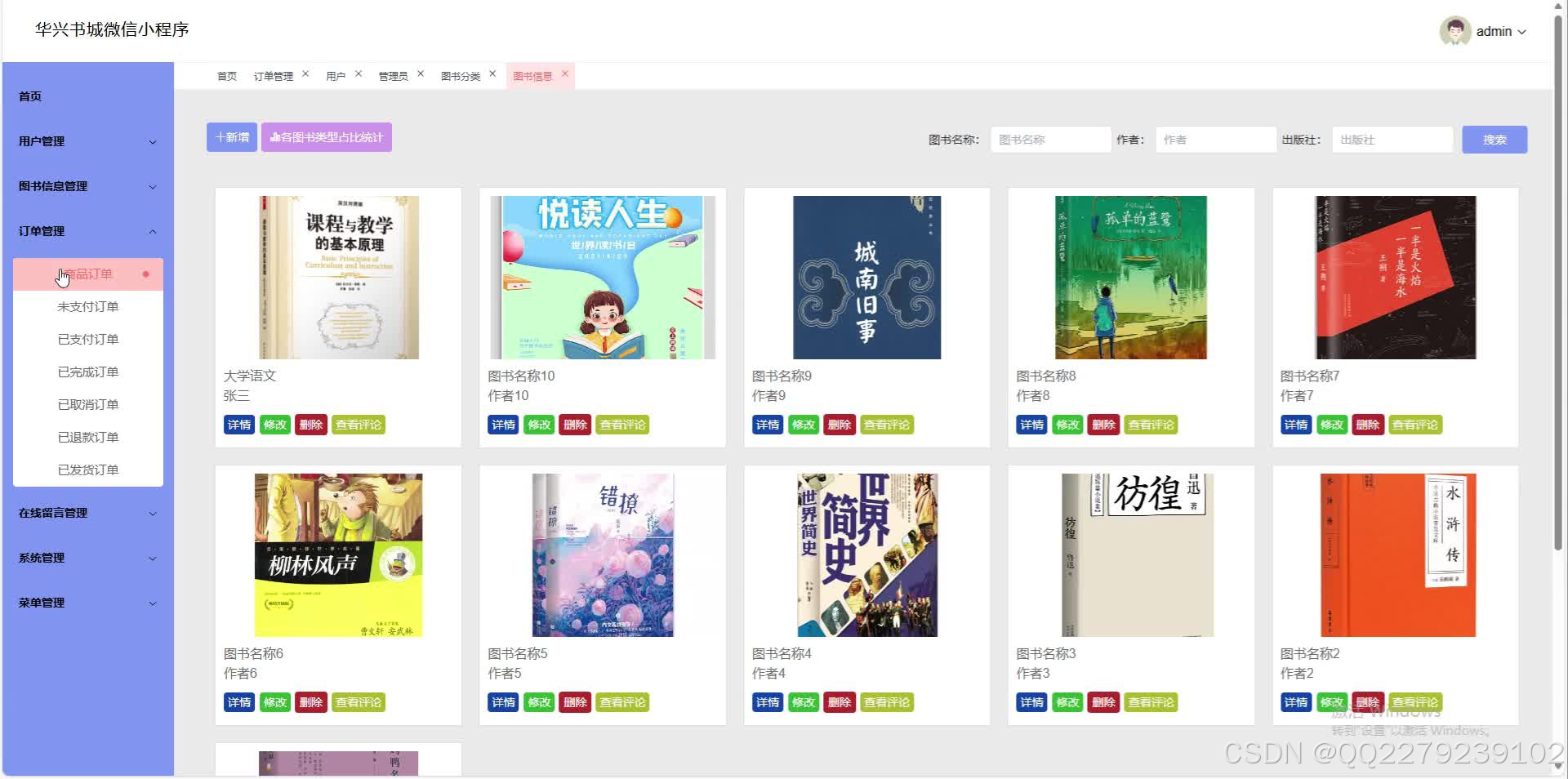Click 修改 for 图书名称7
The image size is (1568, 779).
[1332, 425]
